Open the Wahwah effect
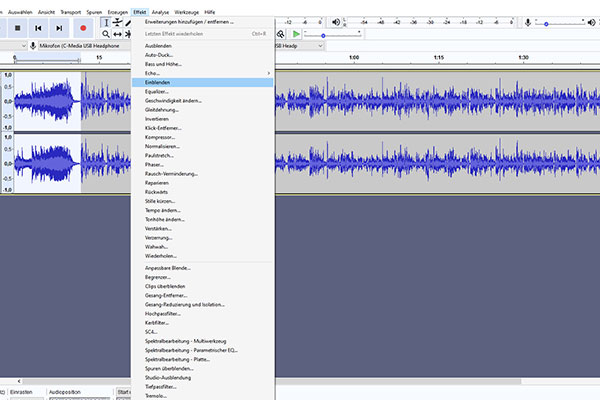The width and height of the screenshot is (600, 400). [x=202, y=247]
